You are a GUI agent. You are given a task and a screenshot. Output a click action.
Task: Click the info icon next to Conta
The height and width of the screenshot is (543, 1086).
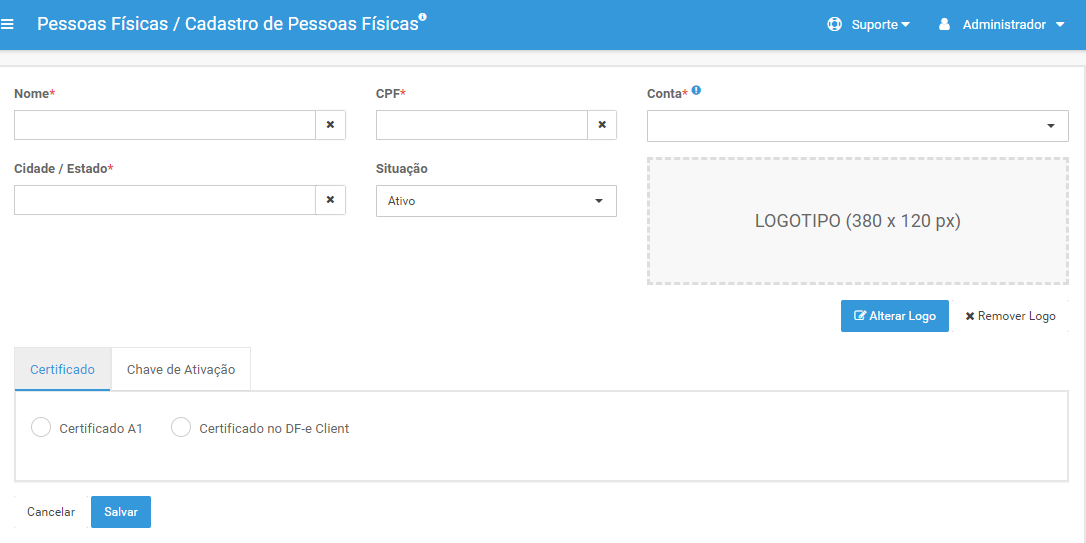pos(696,89)
